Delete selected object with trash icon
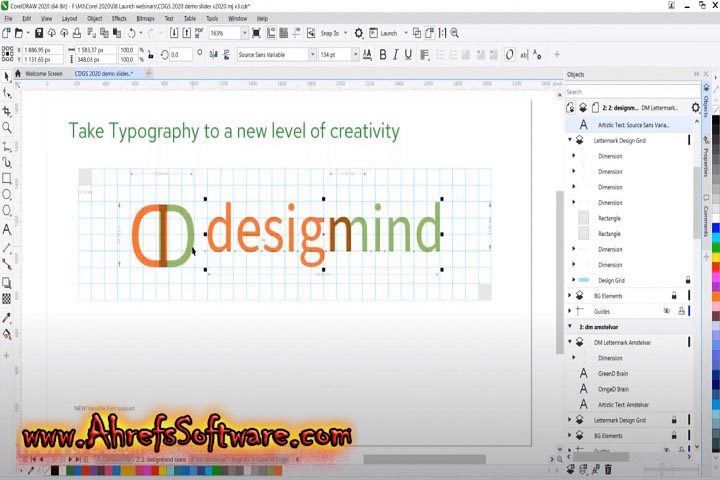Viewport: 720px width, 480px height. (608, 469)
